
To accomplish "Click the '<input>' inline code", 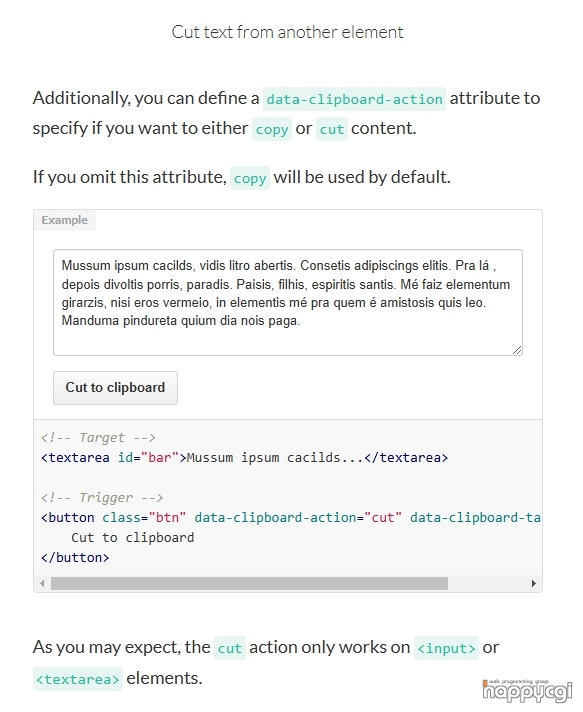I will (x=446, y=648).
